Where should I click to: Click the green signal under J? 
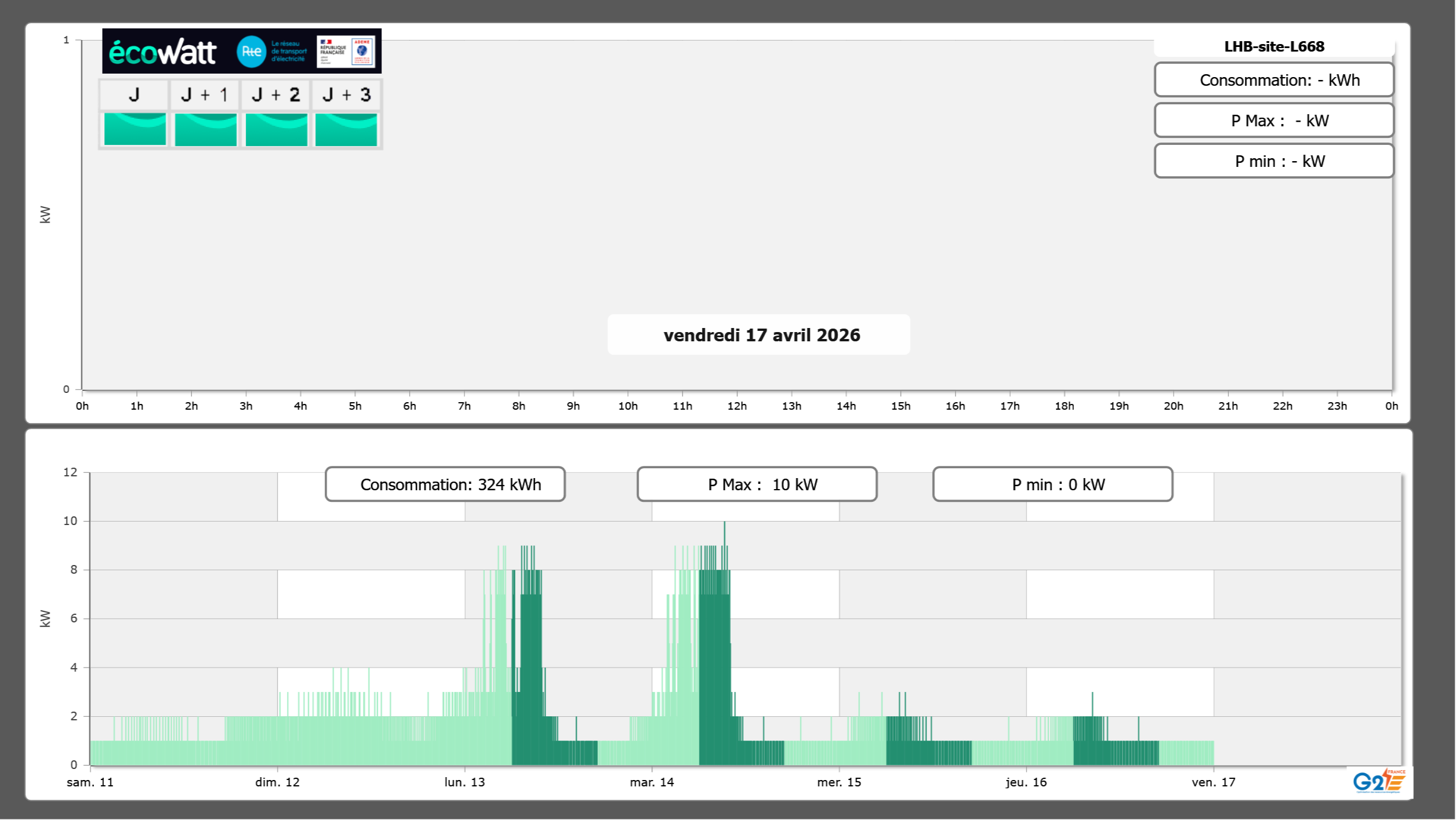point(135,129)
